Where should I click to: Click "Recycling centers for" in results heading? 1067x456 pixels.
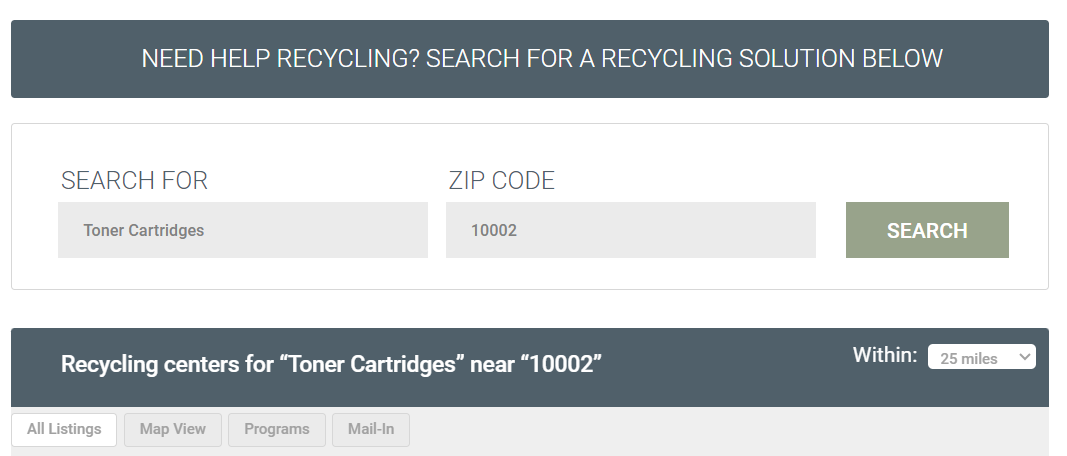pos(166,364)
